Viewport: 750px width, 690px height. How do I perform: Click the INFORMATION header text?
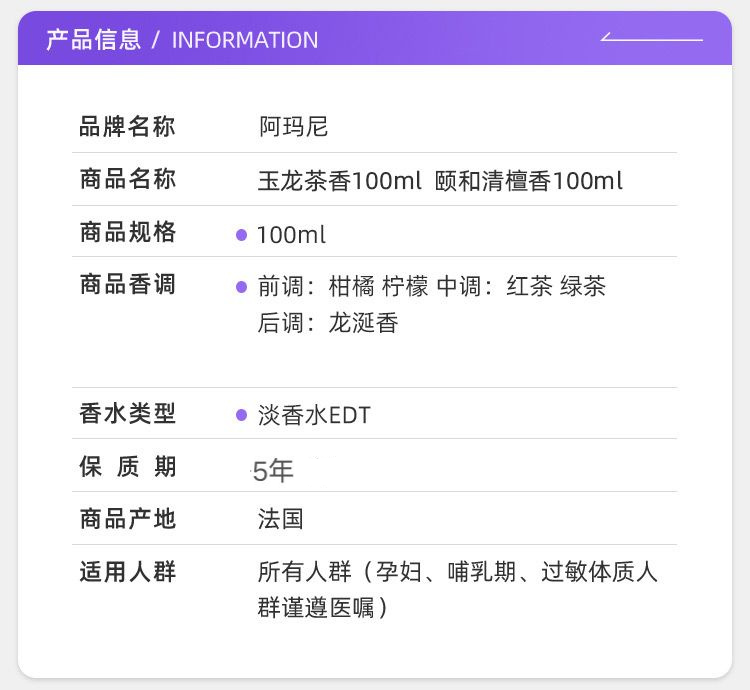point(245,40)
